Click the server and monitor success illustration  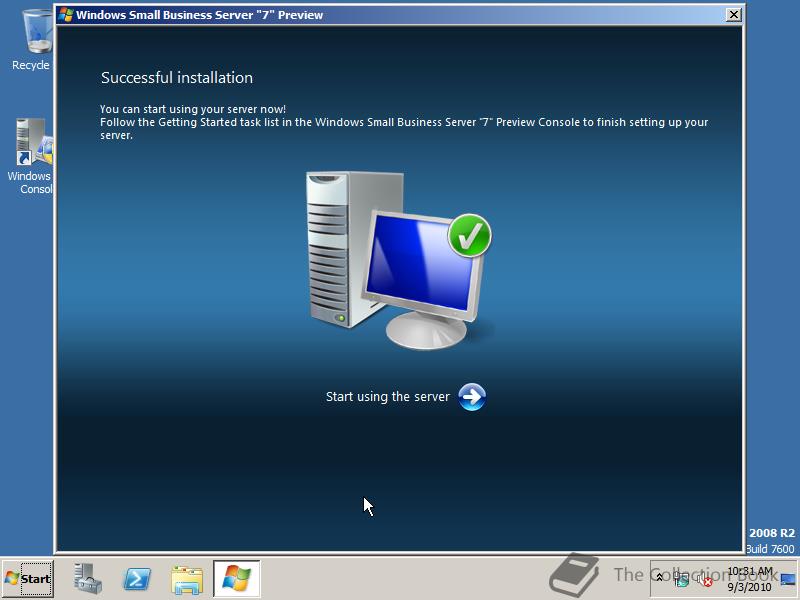click(x=398, y=260)
